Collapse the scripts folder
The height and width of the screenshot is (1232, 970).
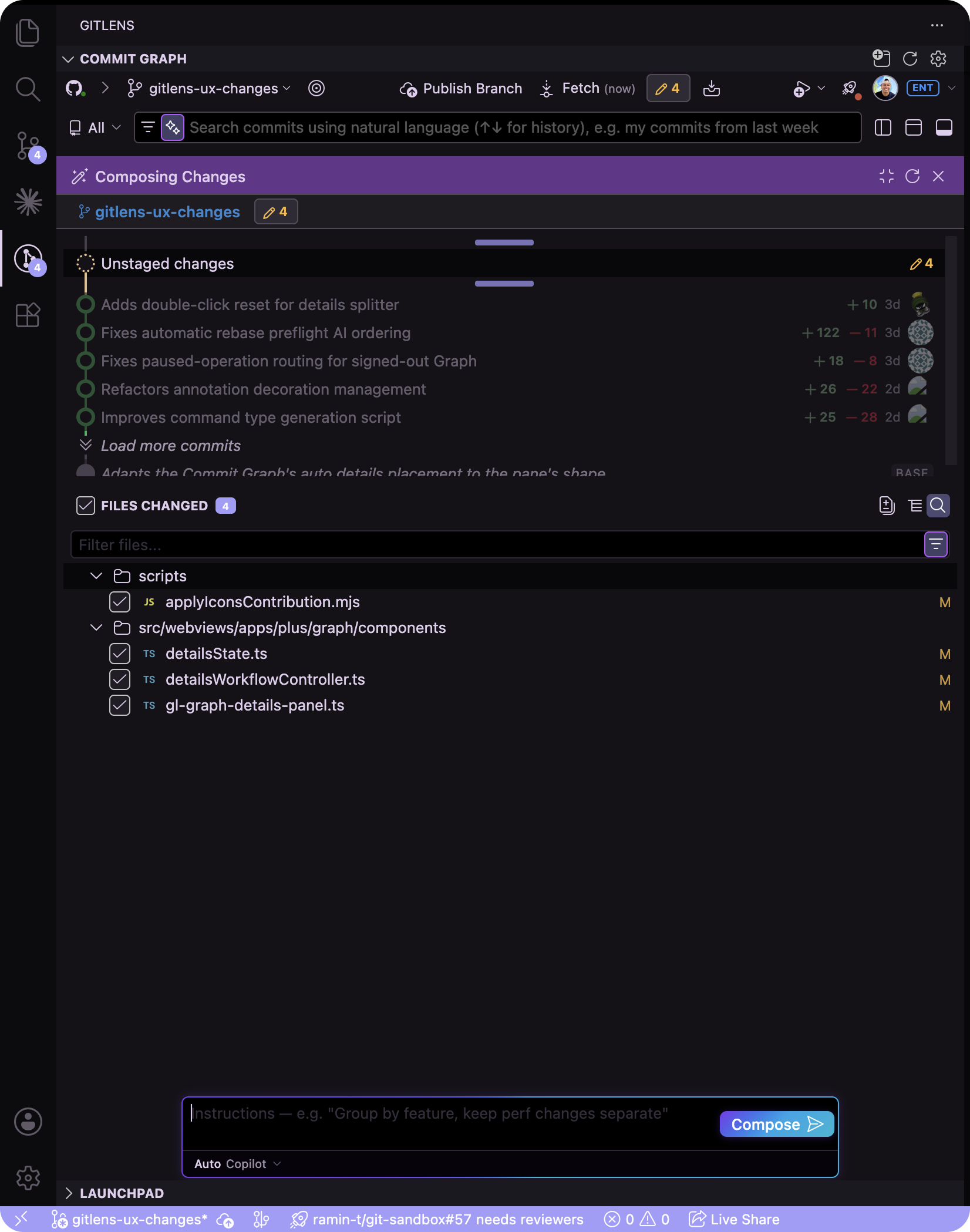tap(96, 576)
